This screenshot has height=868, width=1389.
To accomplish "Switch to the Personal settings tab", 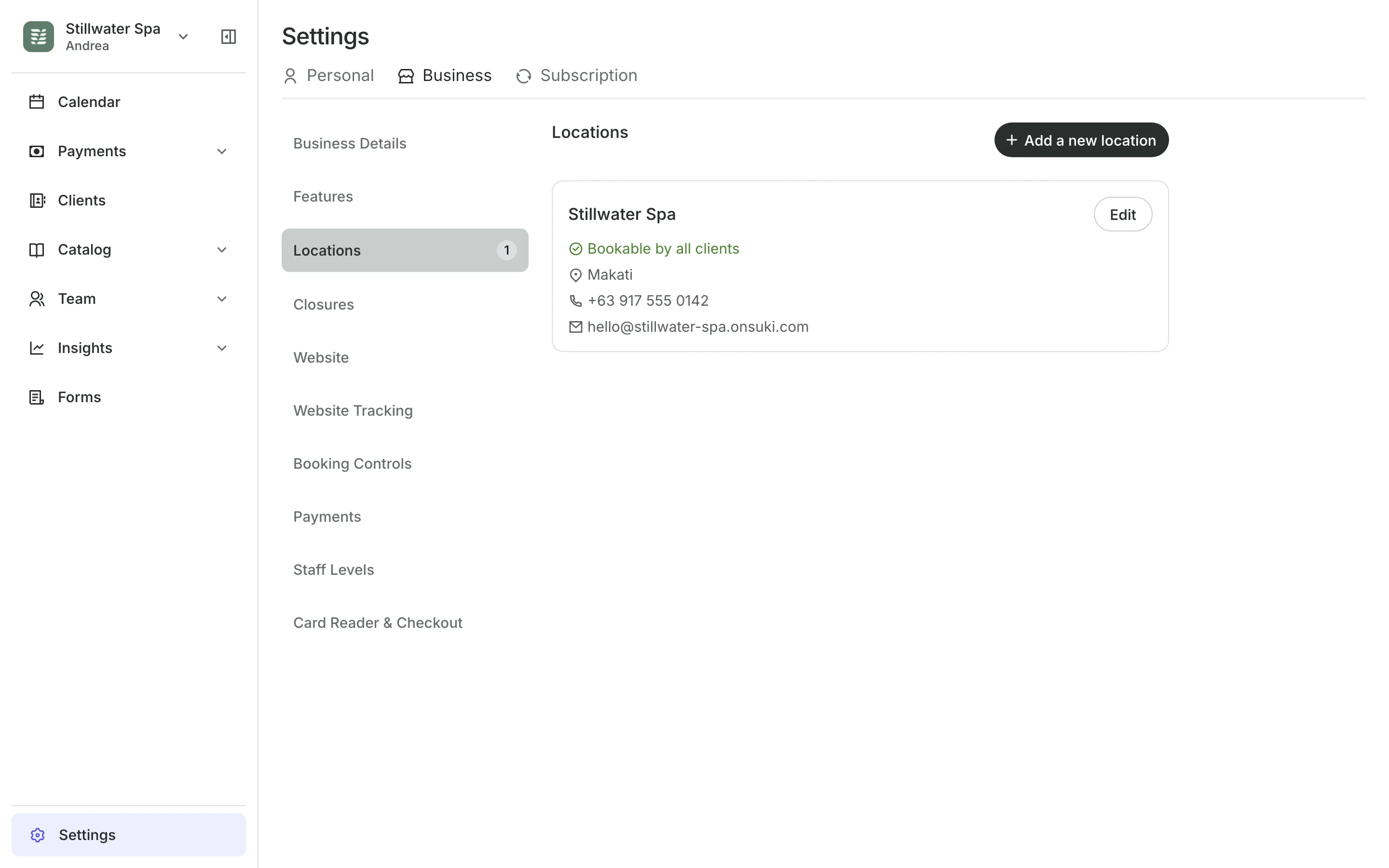I will point(328,76).
